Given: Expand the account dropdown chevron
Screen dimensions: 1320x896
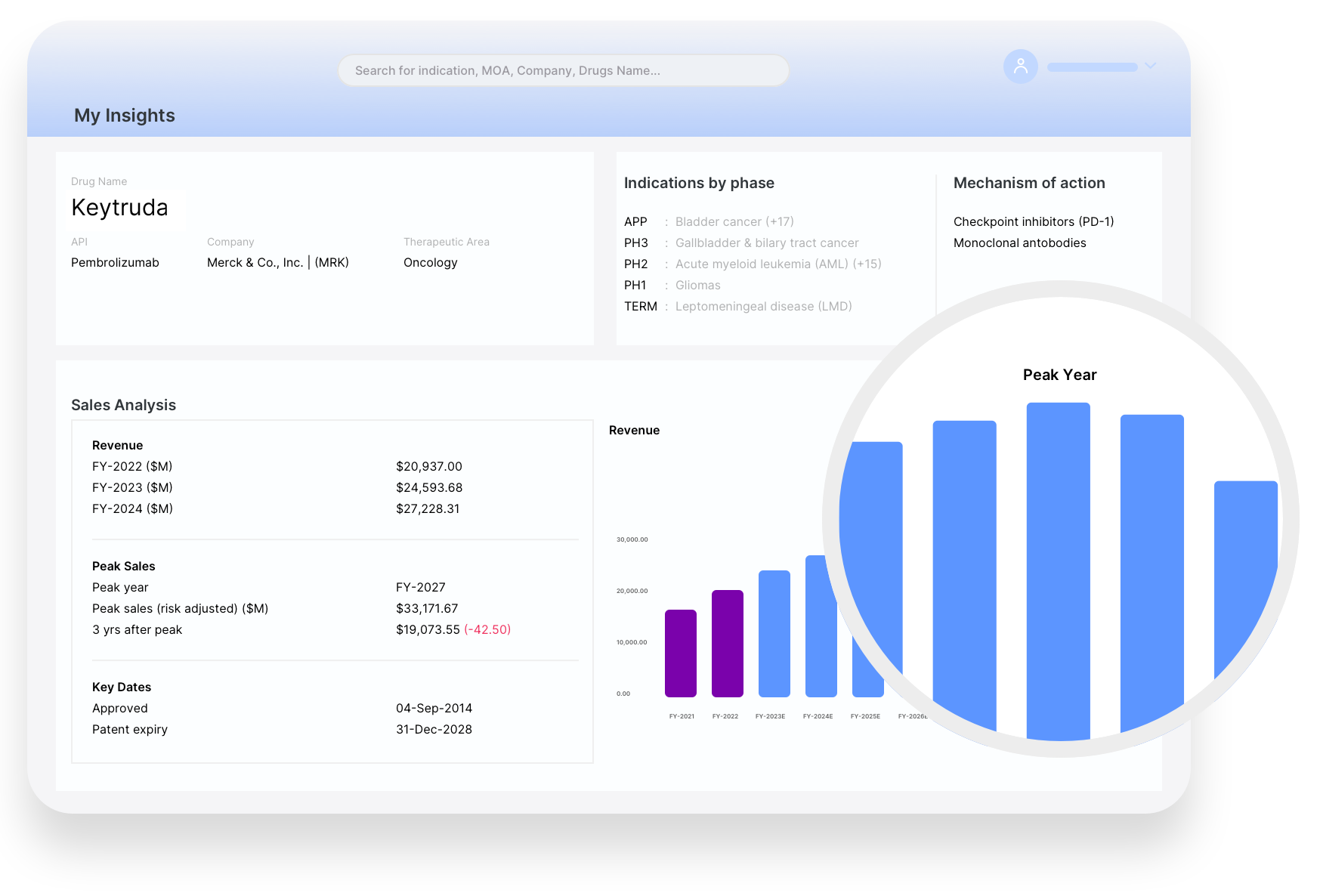Looking at the screenshot, I should (1150, 66).
